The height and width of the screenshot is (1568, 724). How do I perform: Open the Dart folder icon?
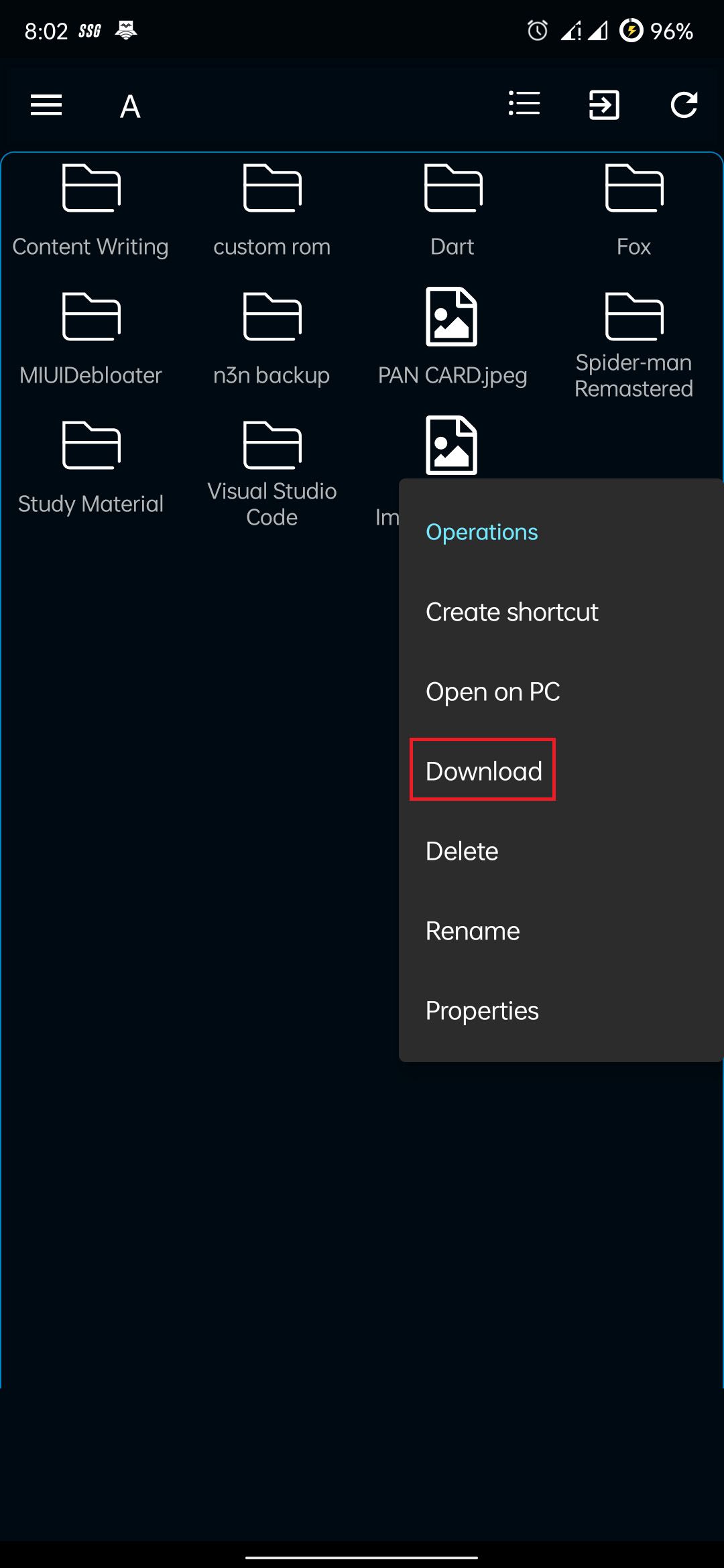tap(453, 188)
